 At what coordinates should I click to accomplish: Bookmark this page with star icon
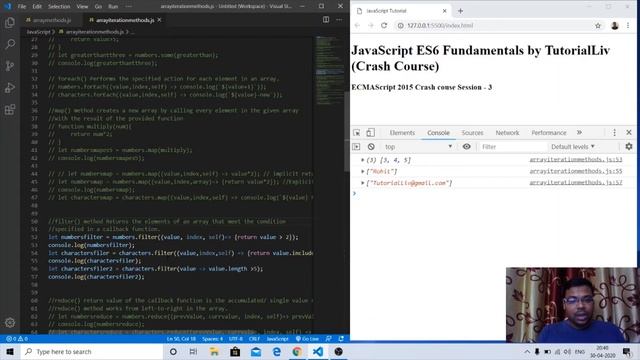tap(598, 25)
